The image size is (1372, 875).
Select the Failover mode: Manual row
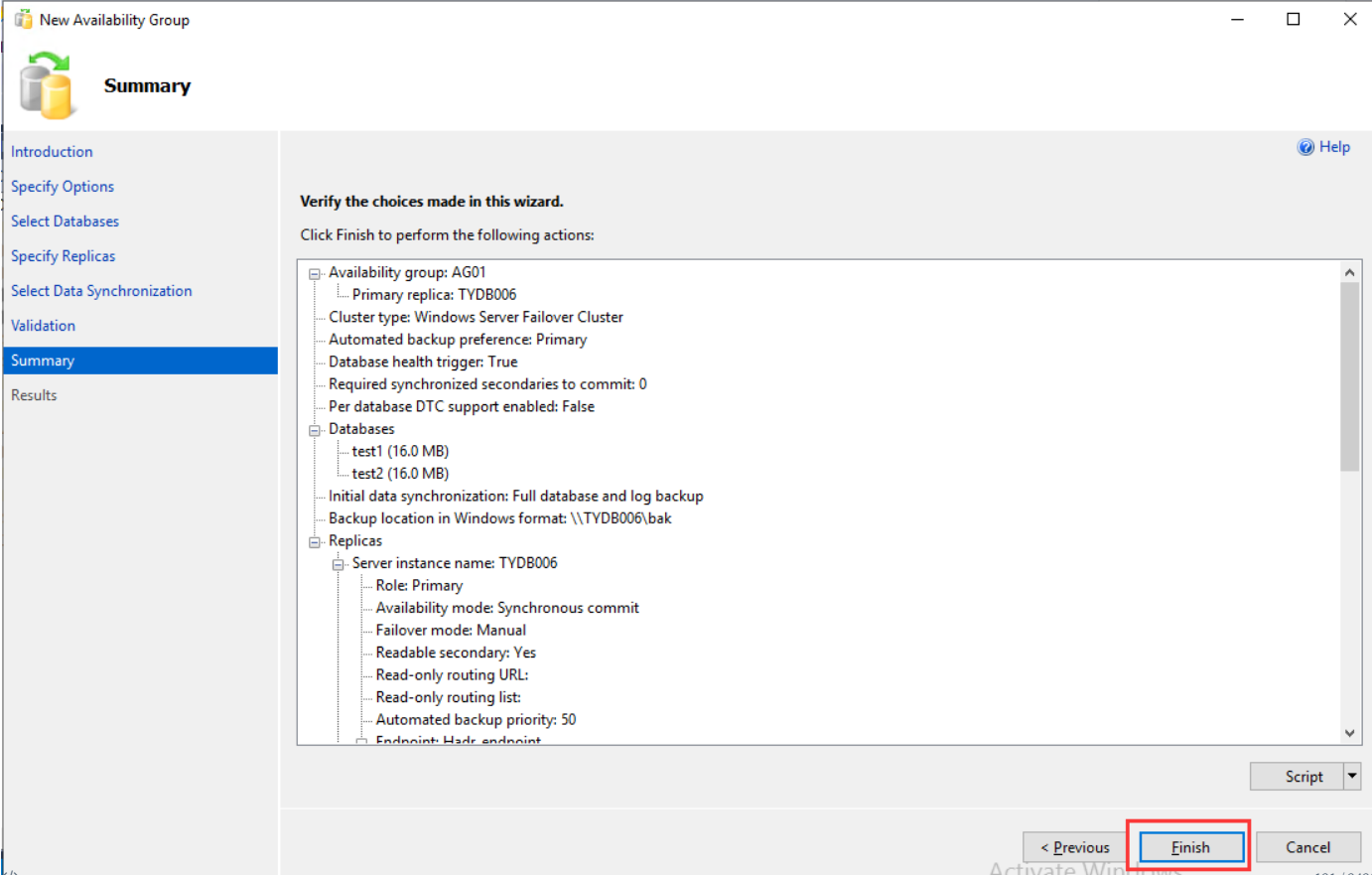click(x=451, y=630)
